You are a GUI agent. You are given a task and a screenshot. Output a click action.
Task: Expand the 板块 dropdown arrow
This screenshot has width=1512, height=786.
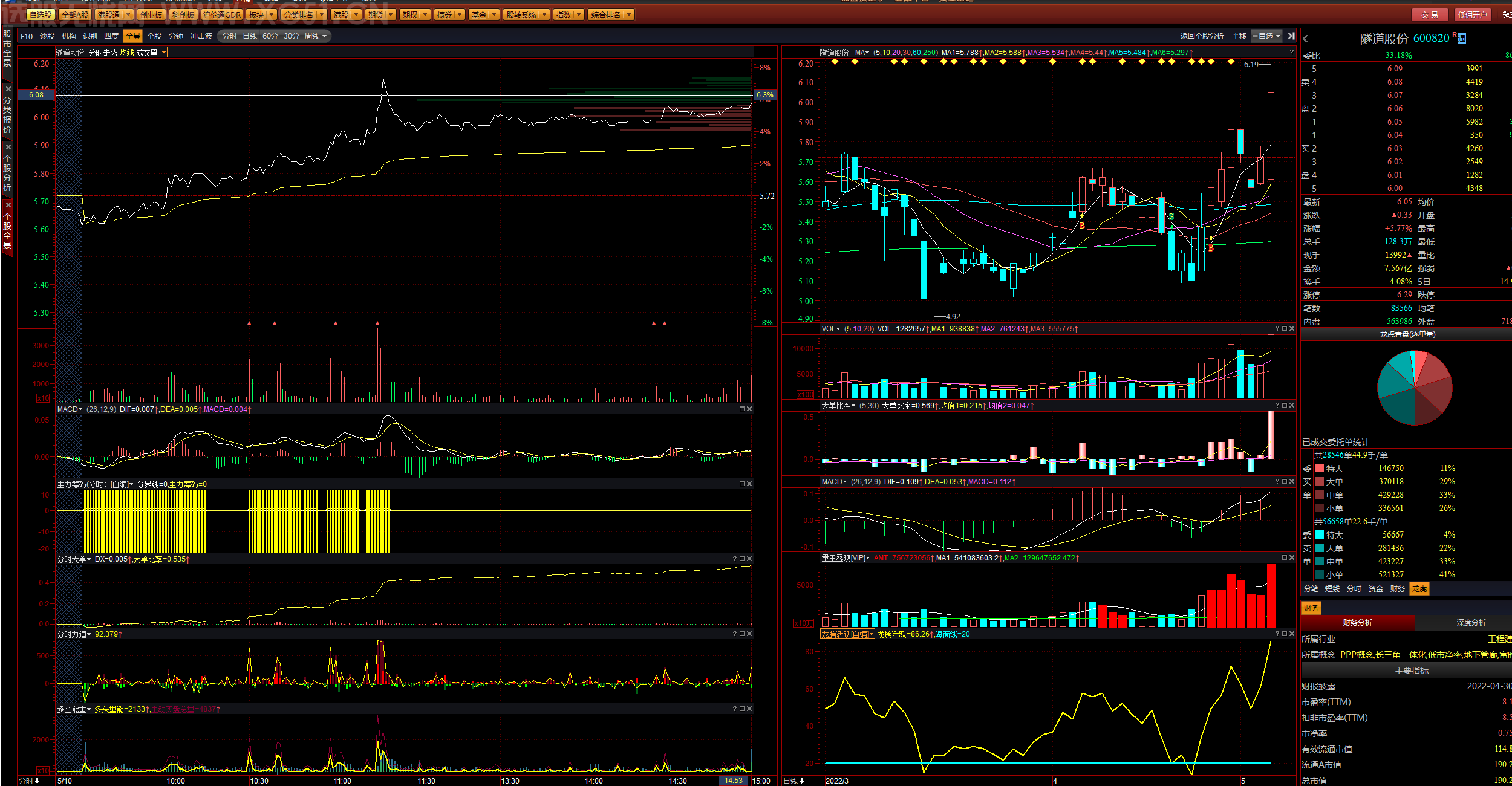(272, 15)
